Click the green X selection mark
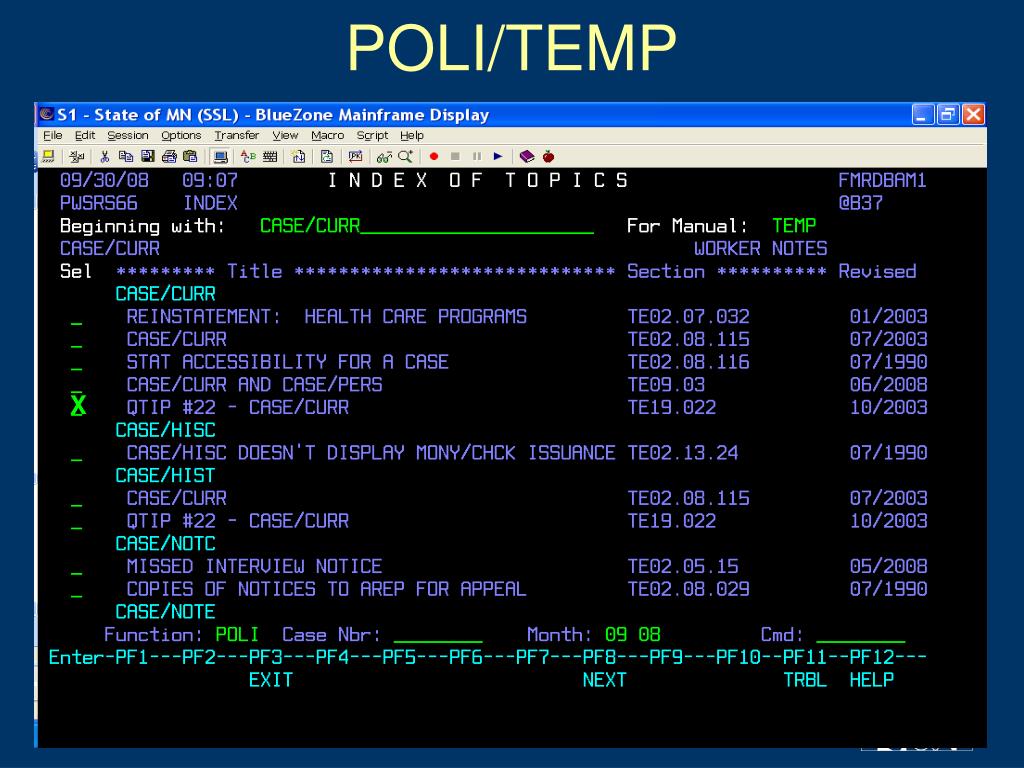 coord(78,406)
